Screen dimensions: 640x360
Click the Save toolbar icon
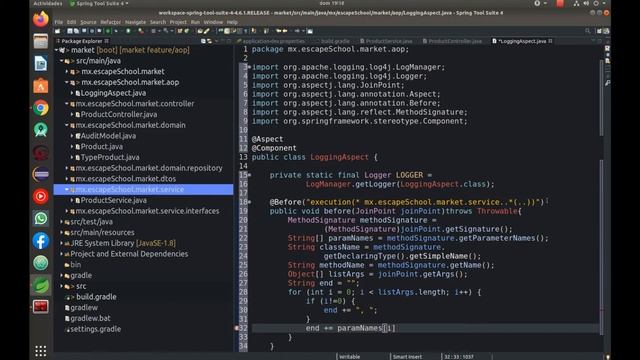(70, 31)
